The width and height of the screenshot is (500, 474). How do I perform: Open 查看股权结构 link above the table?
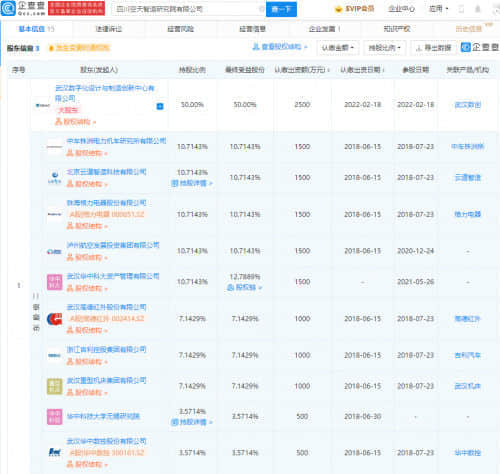coord(279,47)
